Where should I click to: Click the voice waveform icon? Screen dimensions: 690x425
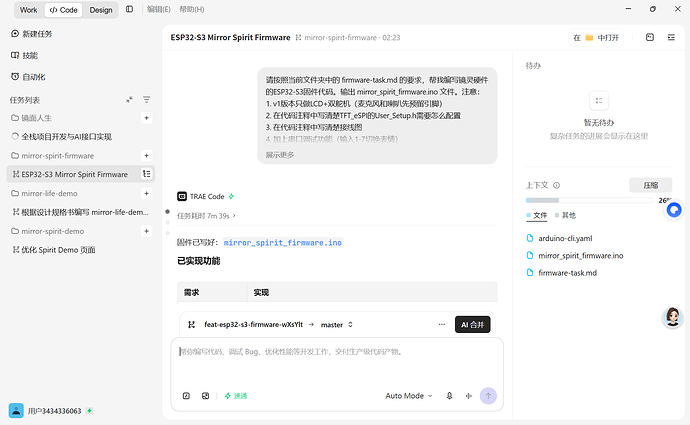469,396
